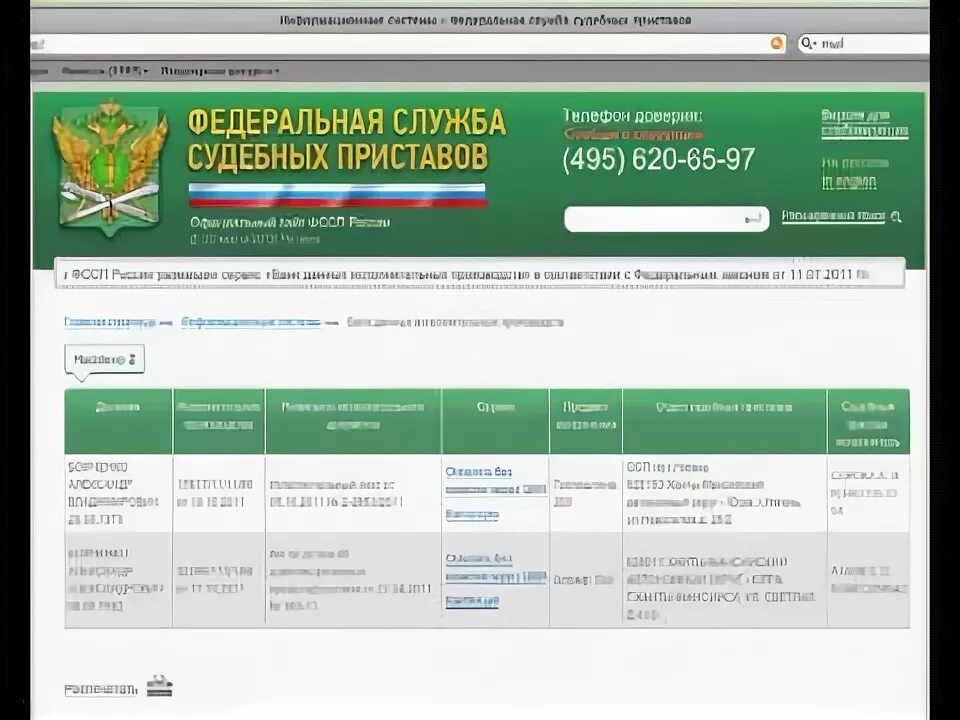Click the Service column header
The width and height of the screenshot is (960, 720).
pyautogui.click(x=495, y=421)
